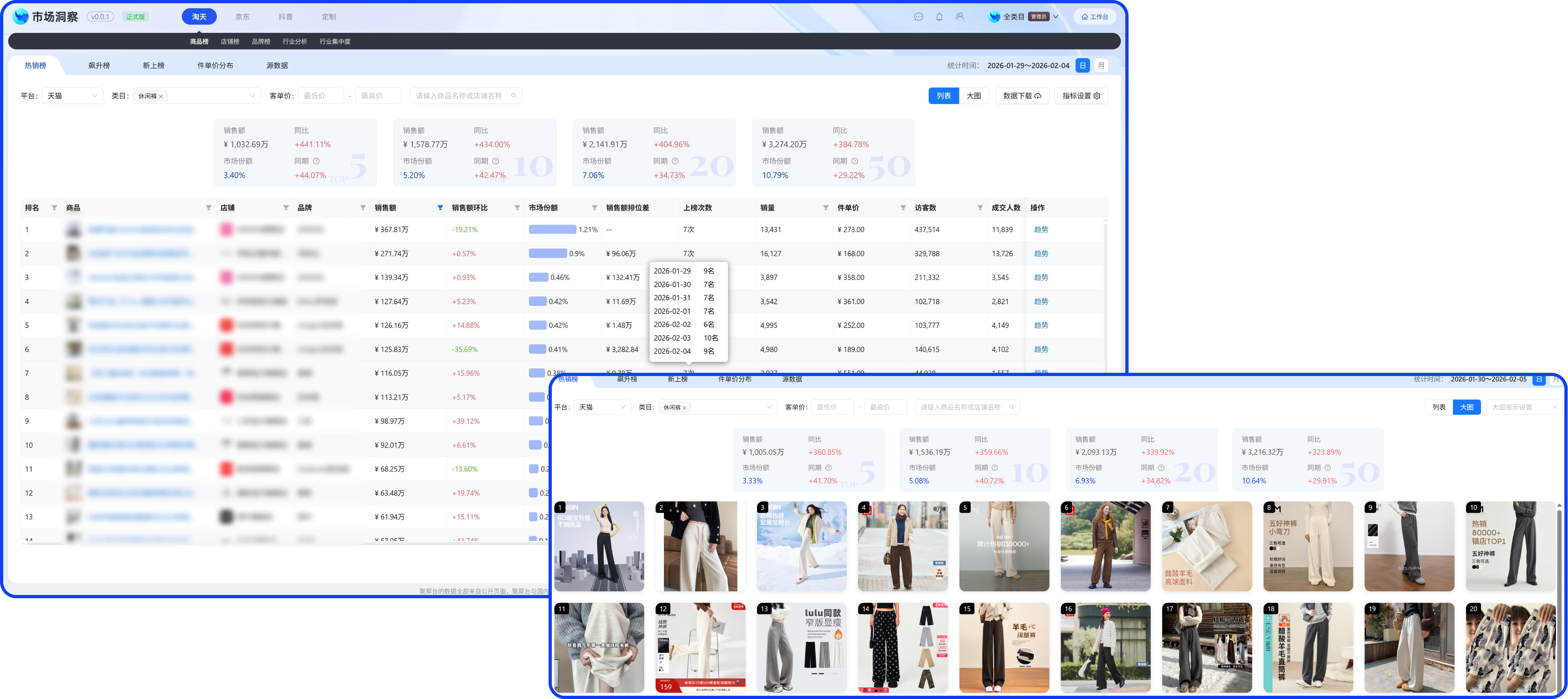Open the 平台 天猫 dropdown
The width and height of the screenshot is (1568, 699).
[x=72, y=96]
